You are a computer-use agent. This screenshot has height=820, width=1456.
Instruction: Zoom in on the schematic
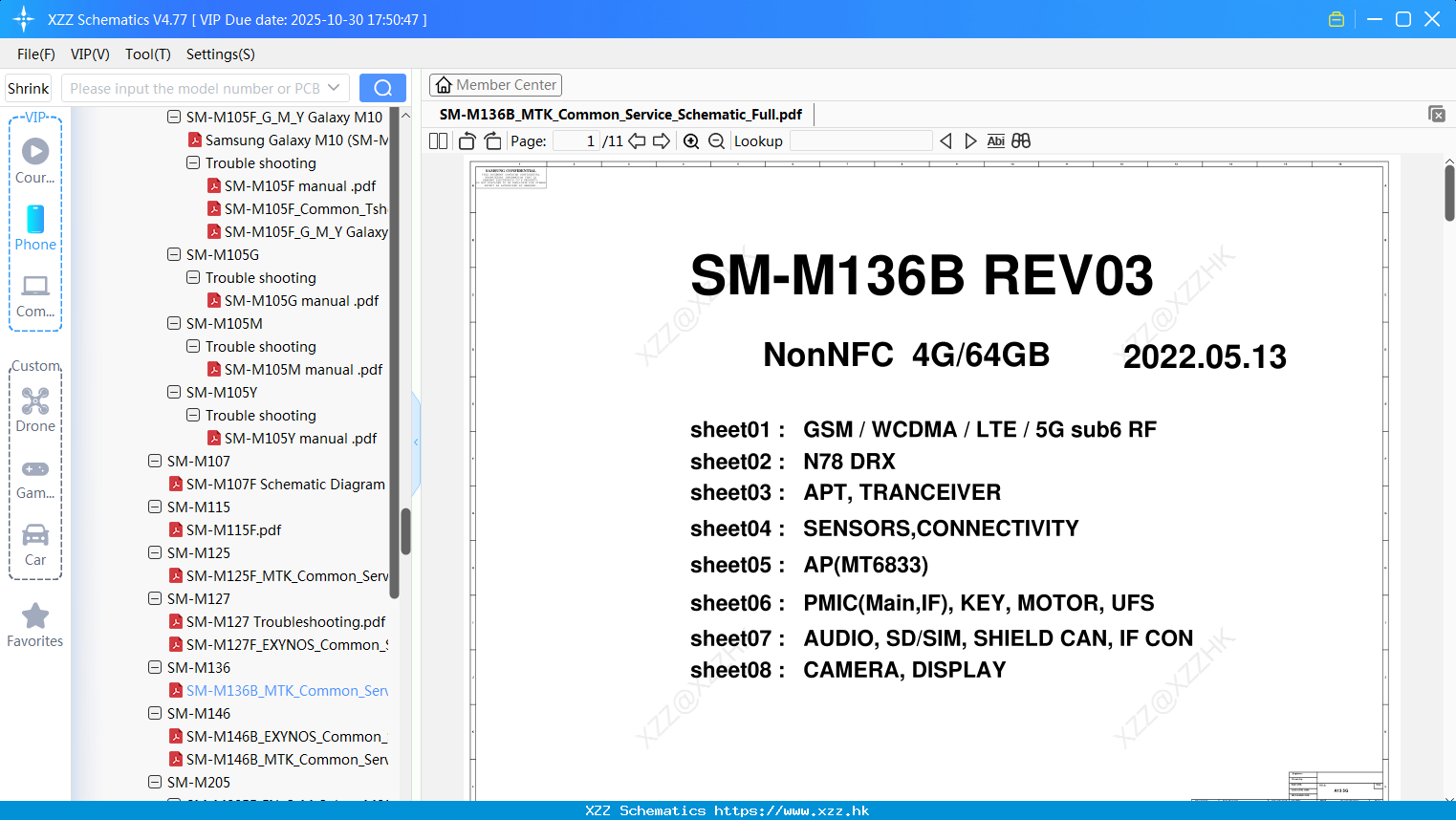pyautogui.click(x=691, y=141)
